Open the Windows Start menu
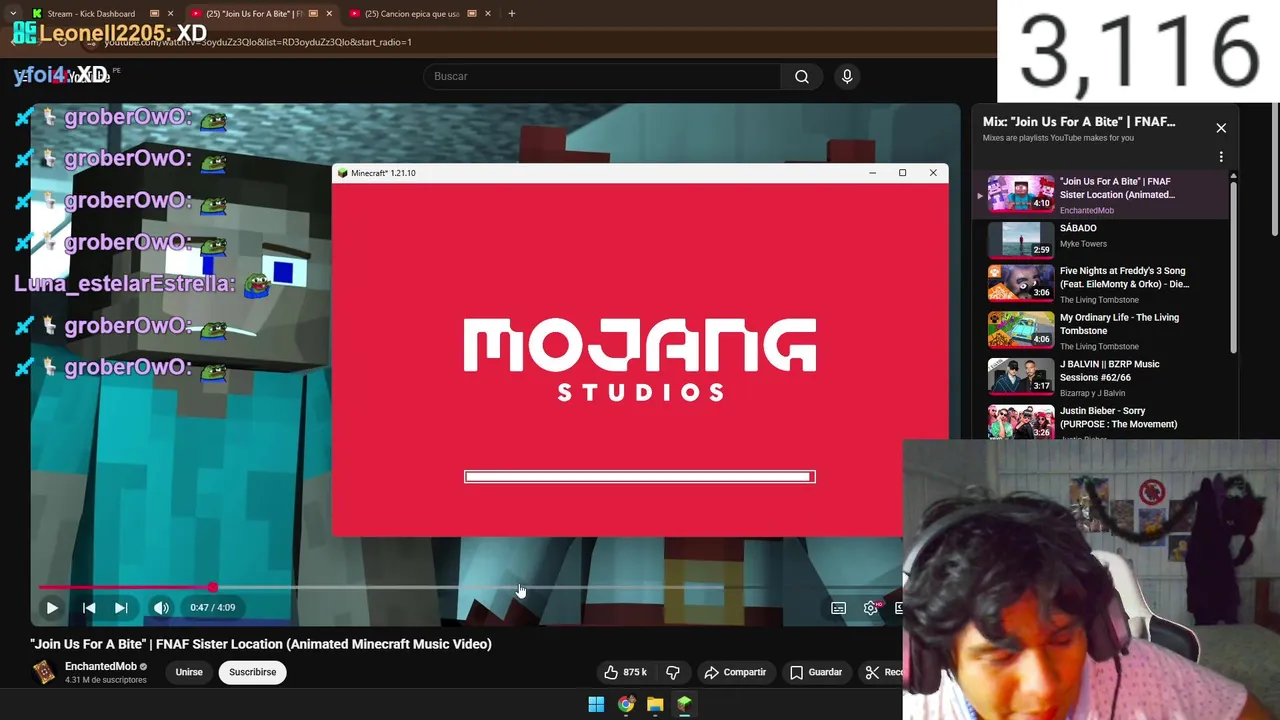 pyautogui.click(x=596, y=704)
